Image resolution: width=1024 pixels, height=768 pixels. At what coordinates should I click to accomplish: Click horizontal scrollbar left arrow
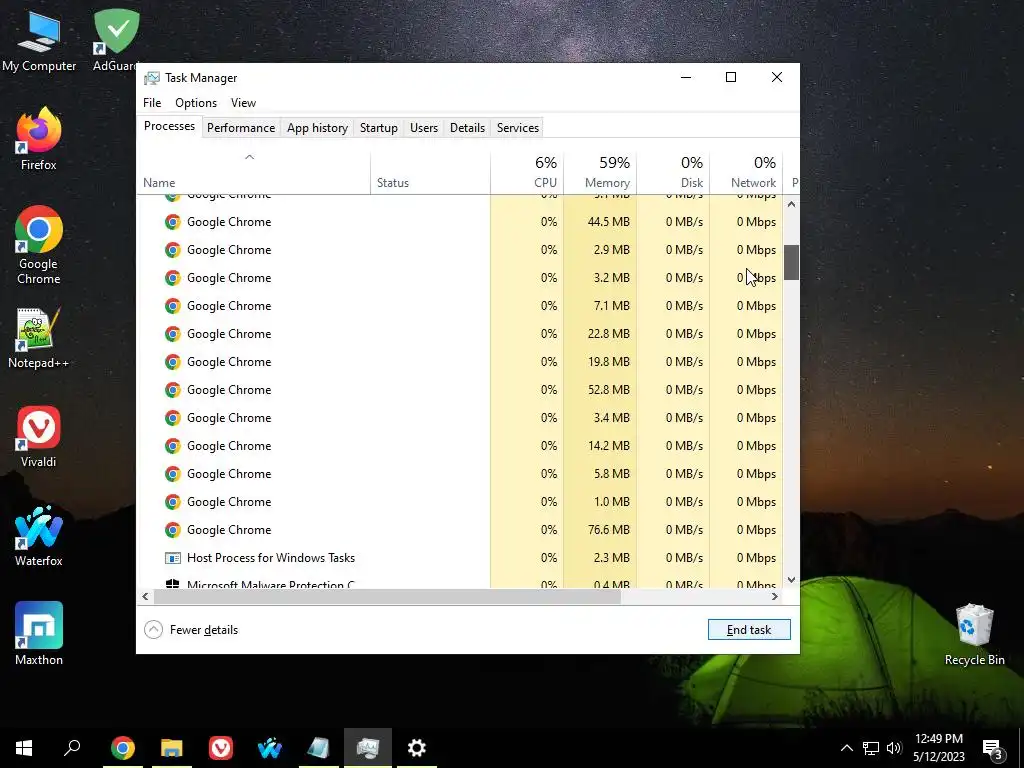145,596
